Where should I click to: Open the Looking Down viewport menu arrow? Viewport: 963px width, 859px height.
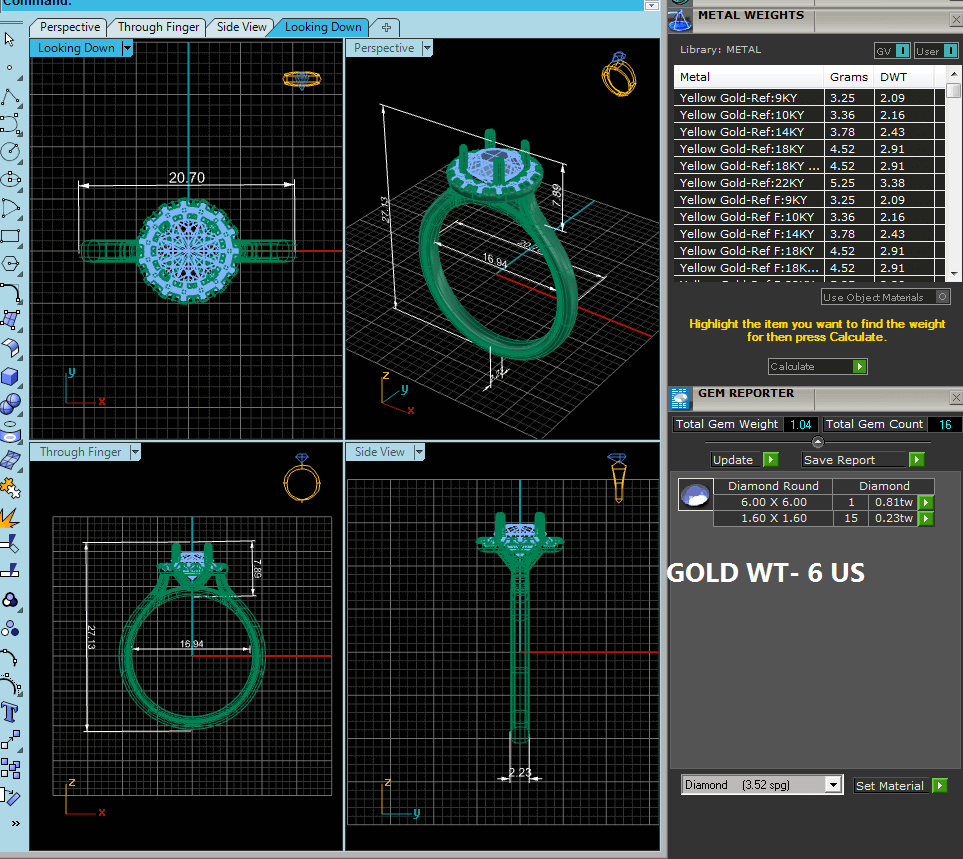tap(126, 48)
